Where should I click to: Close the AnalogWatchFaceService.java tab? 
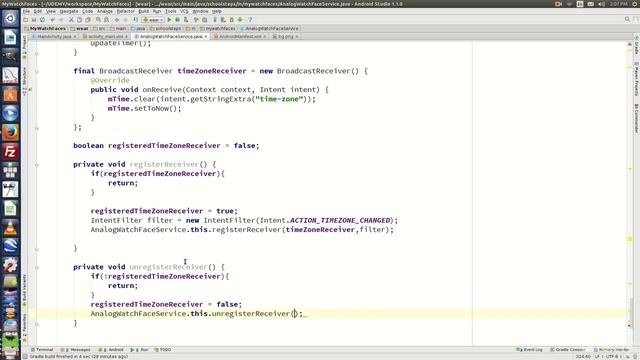[x=206, y=37]
